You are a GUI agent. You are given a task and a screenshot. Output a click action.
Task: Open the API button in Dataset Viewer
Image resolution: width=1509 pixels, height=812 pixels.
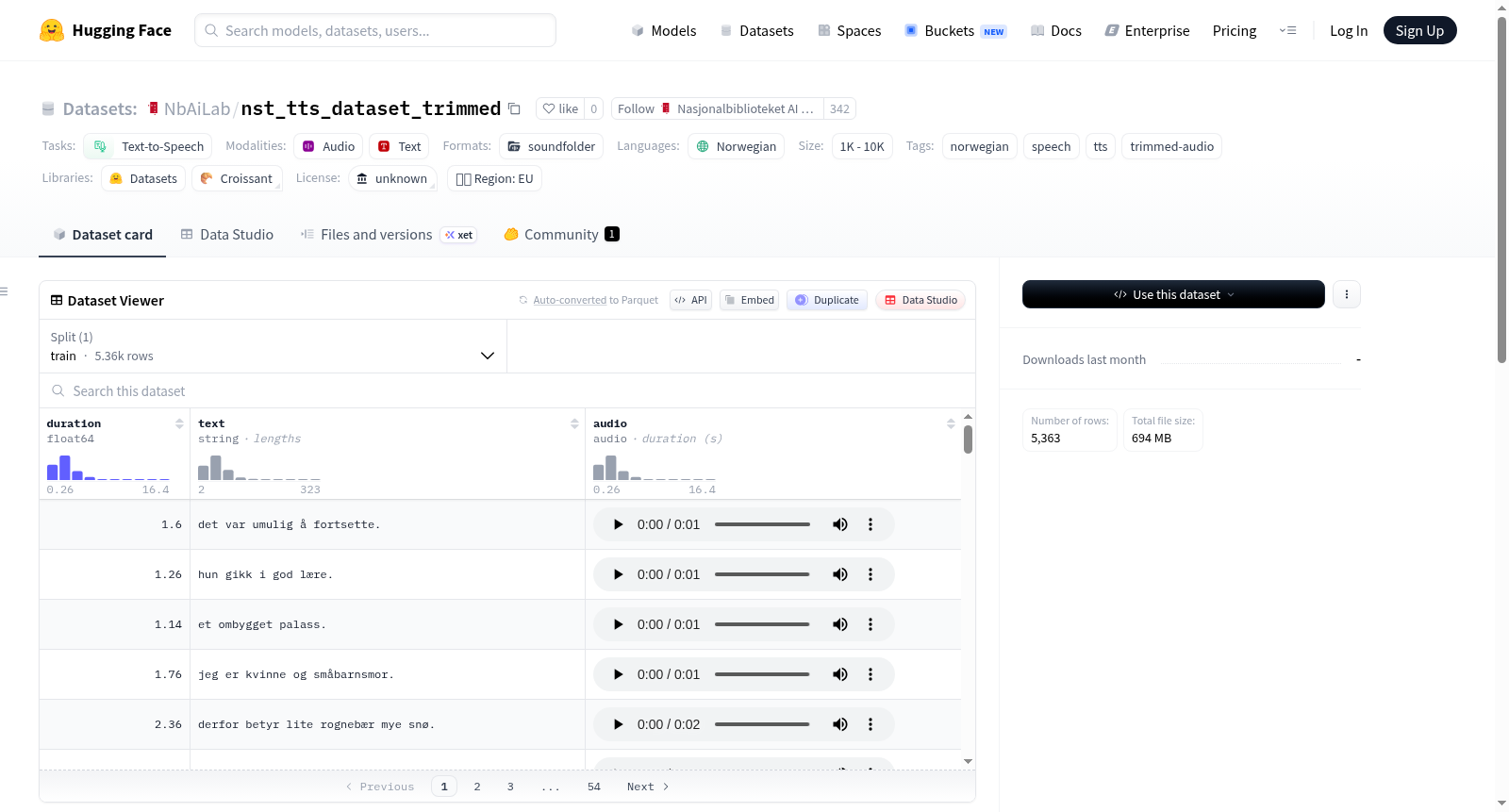[690, 300]
